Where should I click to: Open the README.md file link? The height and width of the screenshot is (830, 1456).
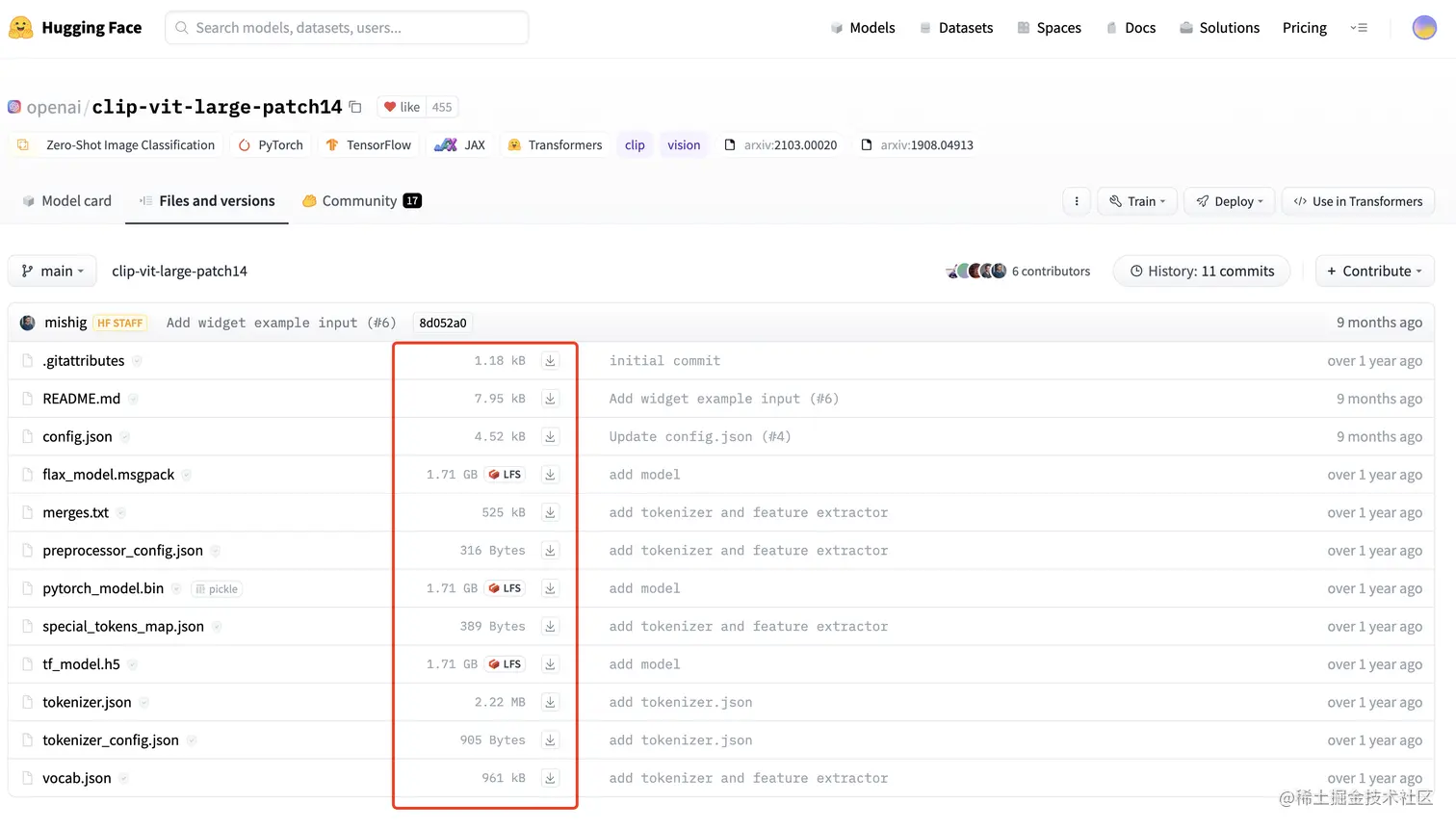click(x=82, y=399)
